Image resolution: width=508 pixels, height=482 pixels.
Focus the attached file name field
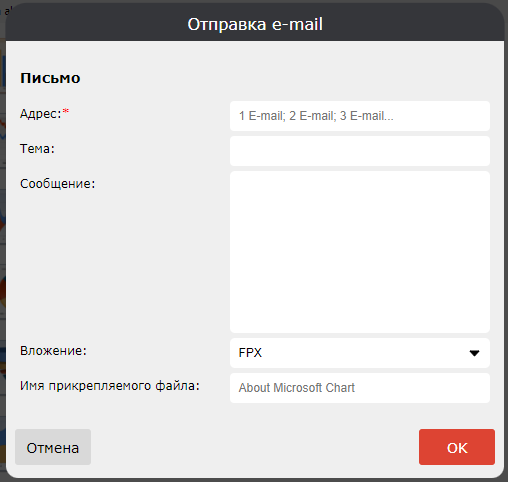(360, 388)
